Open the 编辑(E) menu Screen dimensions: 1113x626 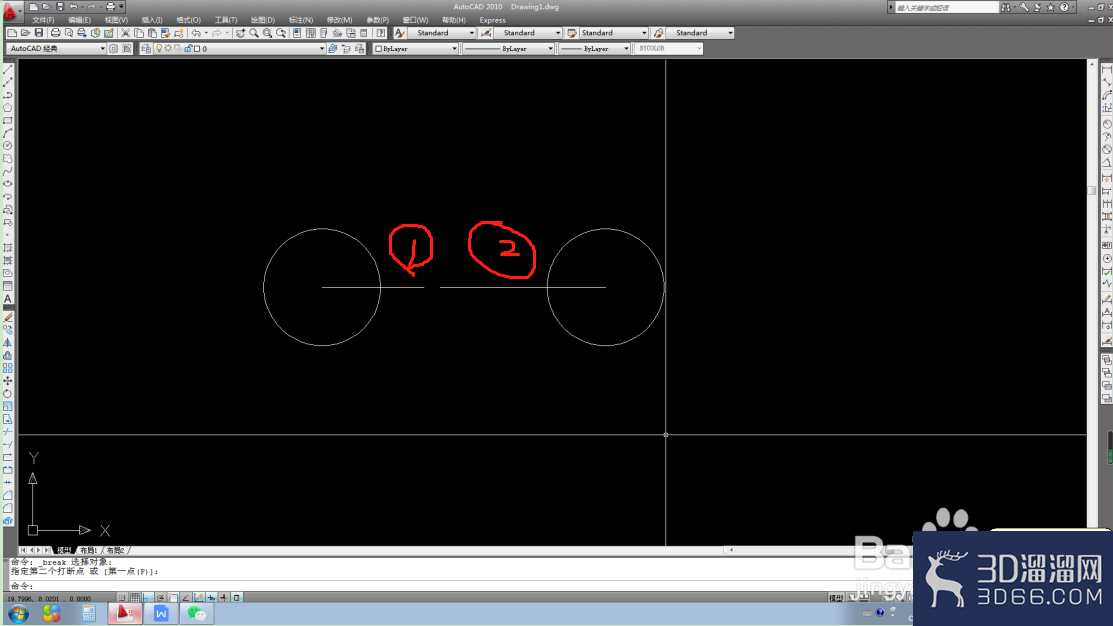click(79, 20)
